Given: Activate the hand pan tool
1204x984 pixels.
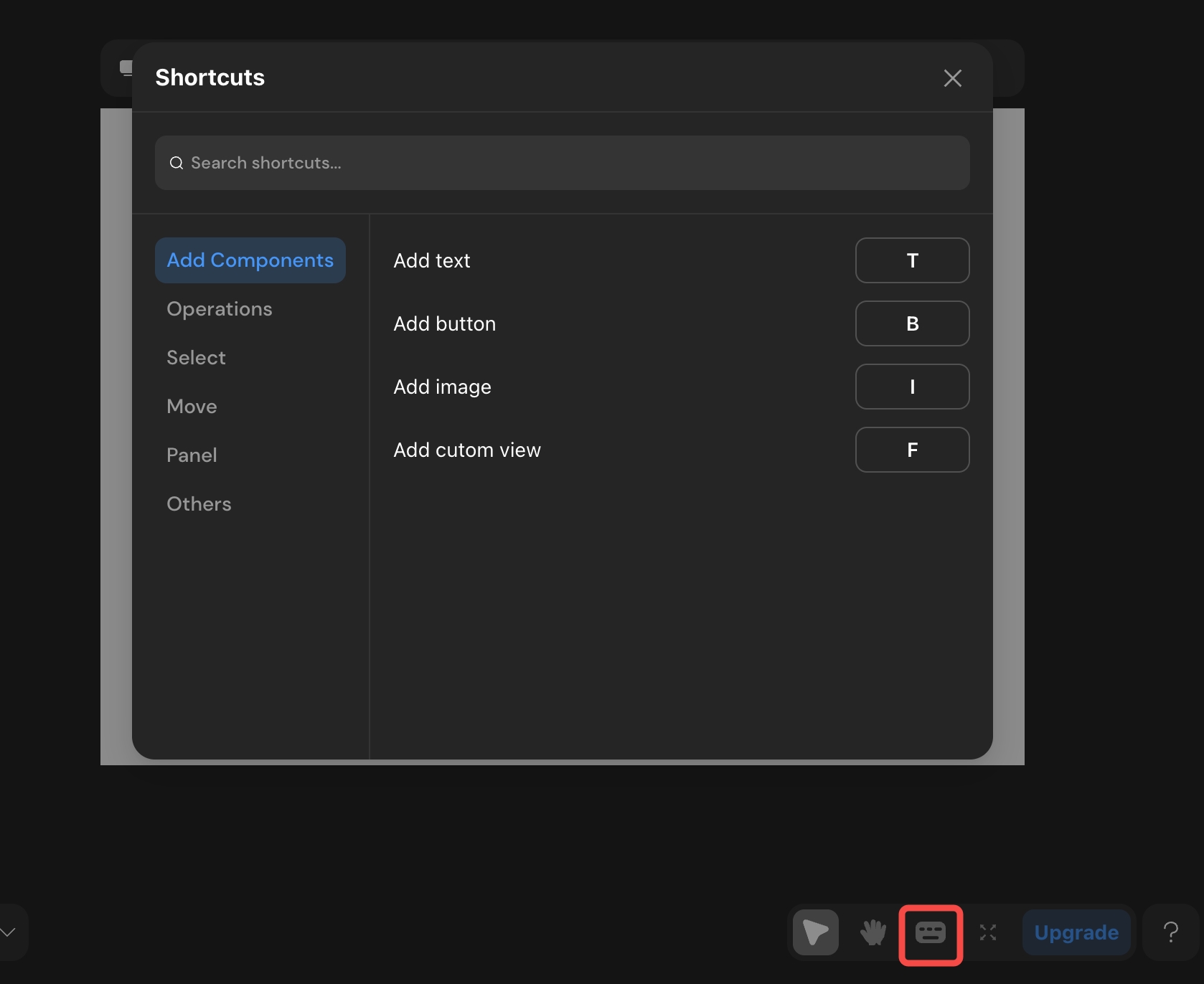Looking at the screenshot, I should pos(873,932).
